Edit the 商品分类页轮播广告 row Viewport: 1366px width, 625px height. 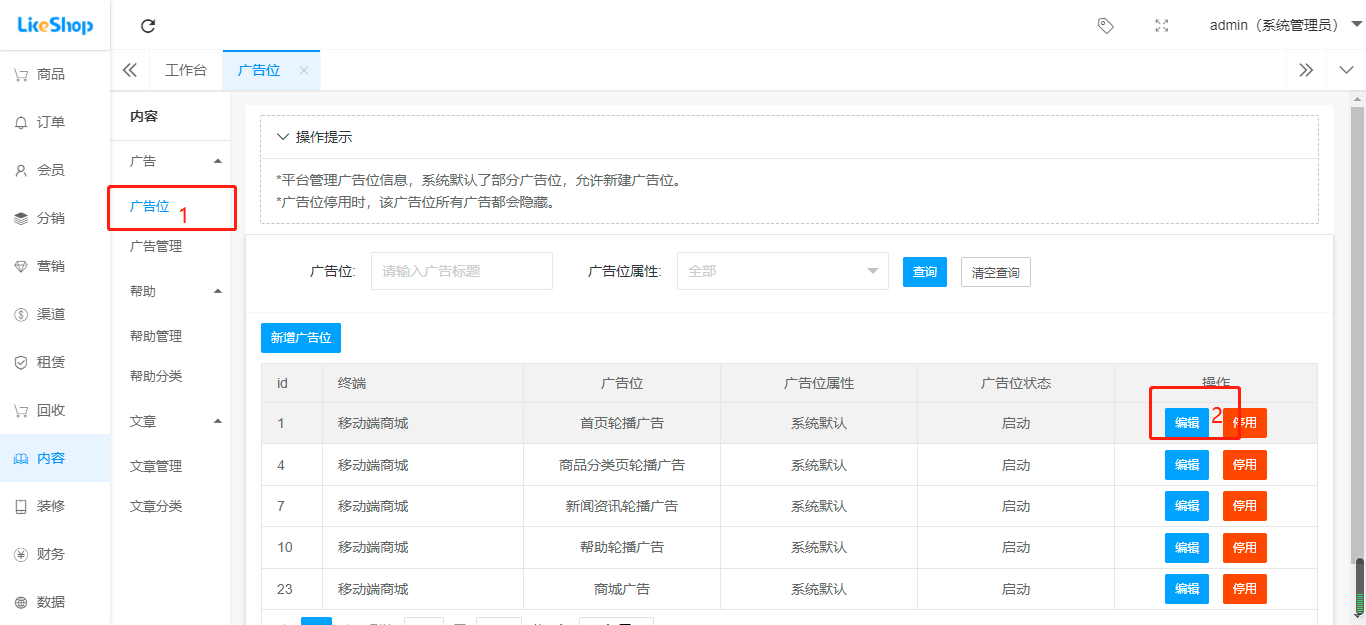point(1187,465)
